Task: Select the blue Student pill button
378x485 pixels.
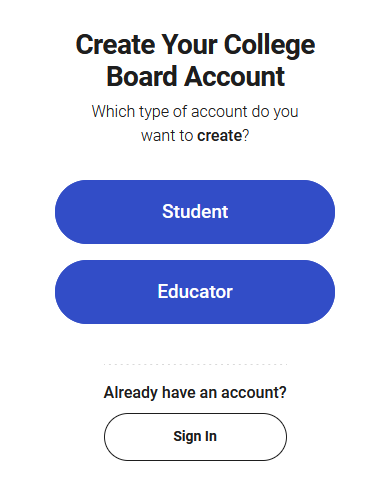Action: click(195, 212)
